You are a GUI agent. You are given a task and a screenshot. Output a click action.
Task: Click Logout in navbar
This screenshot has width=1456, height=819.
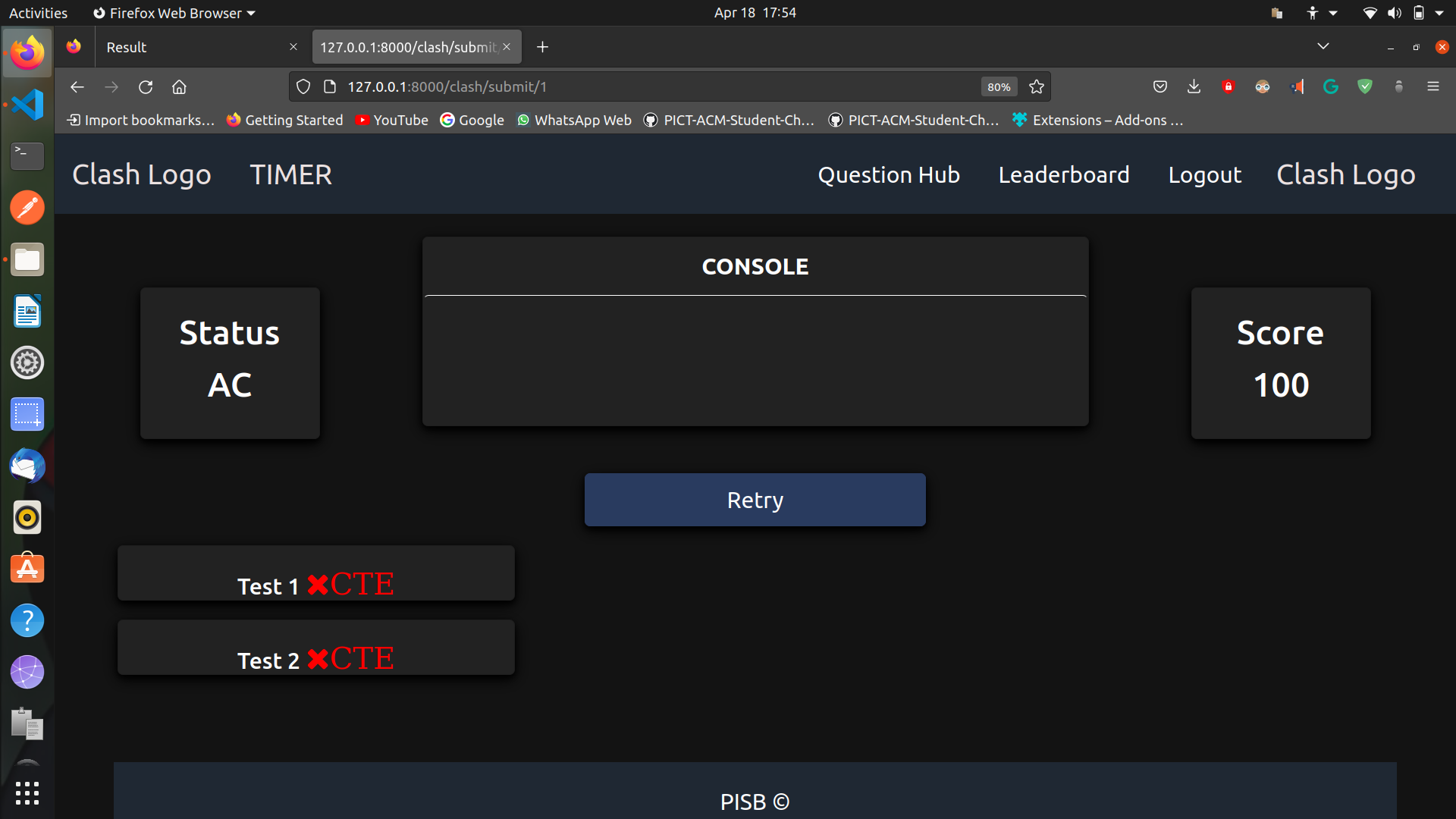coord(1205,175)
